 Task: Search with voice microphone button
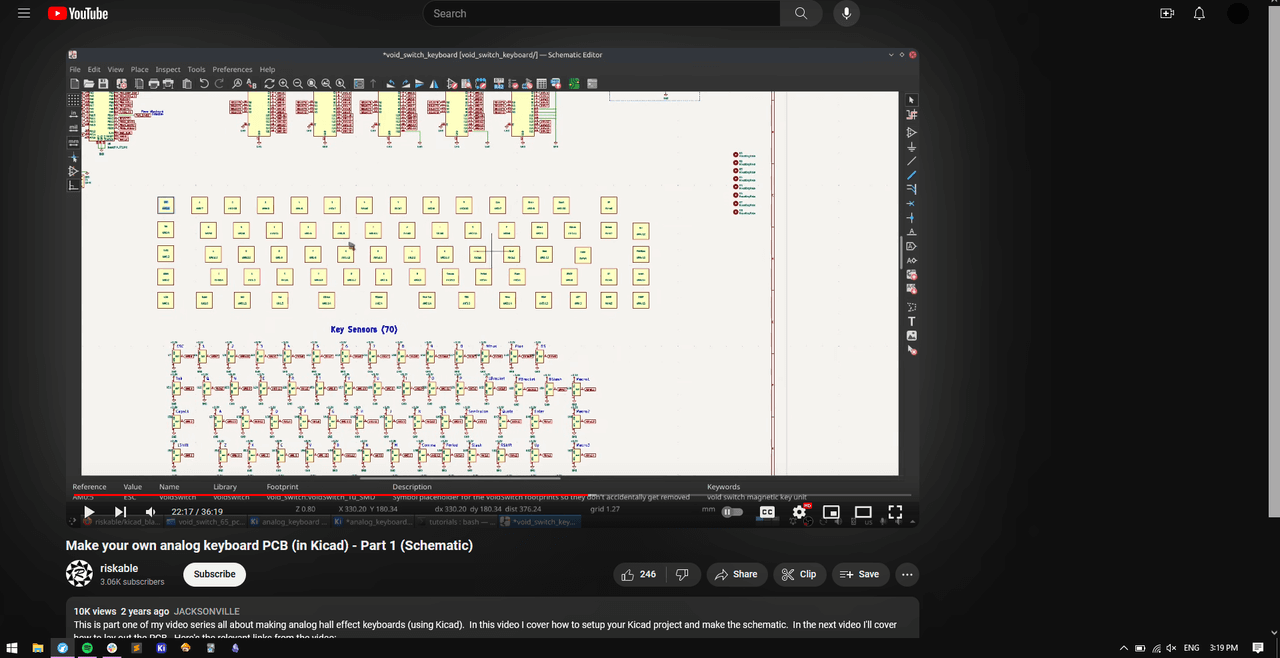pos(847,13)
